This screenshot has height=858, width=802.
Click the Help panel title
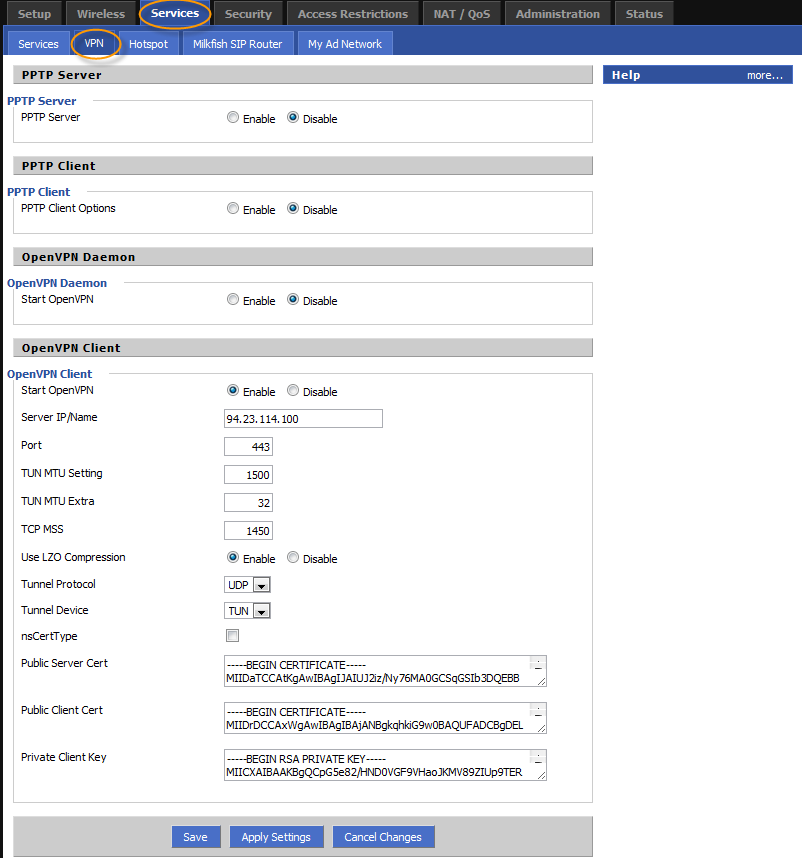pyautogui.click(x=626, y=75)
